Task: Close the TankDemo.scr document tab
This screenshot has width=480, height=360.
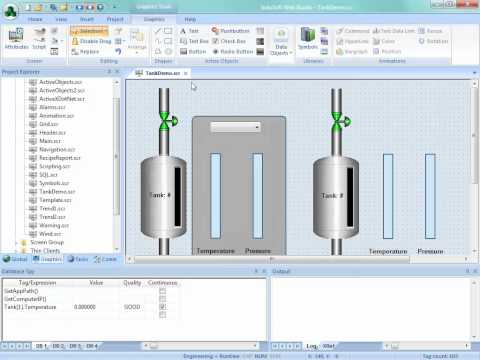Action: coord(186,73)
